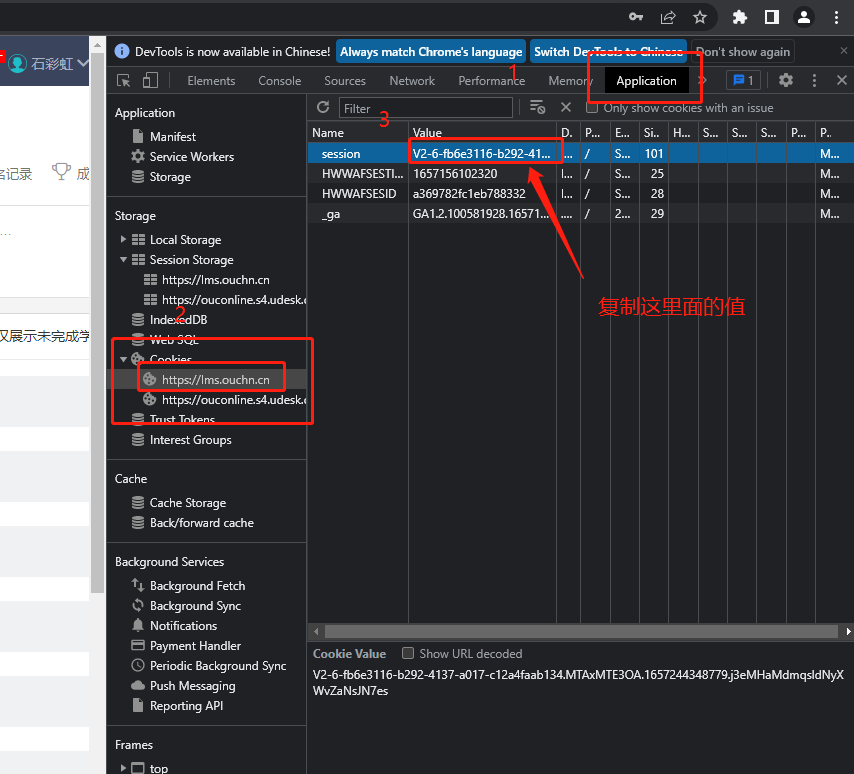854x774 pixels.
Task: Refresh the cookies table
Action: coord(323,107)
